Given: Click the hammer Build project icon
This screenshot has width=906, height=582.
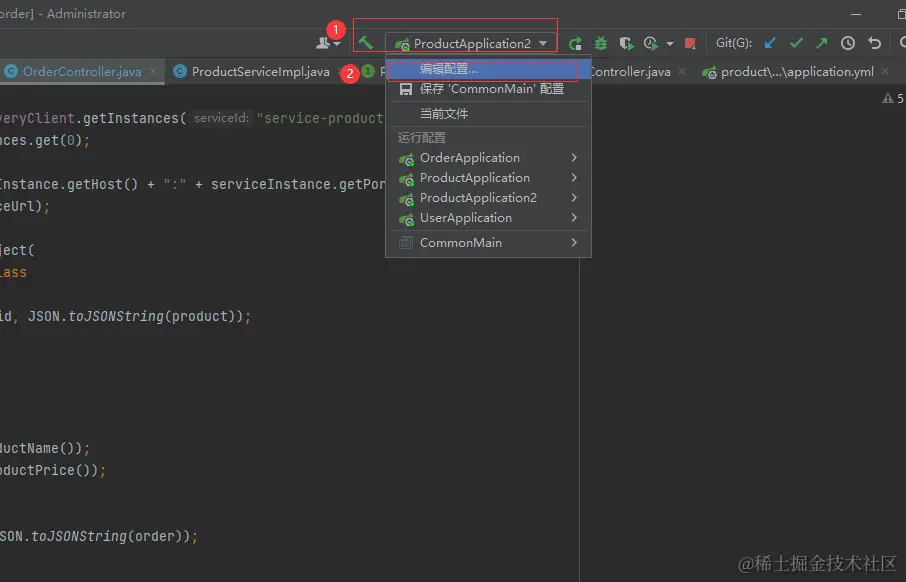Looking at the screenshot, I should [365, 43].
